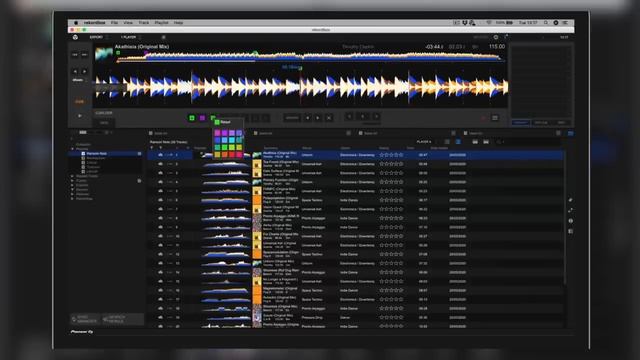Jump to the previous track button
This screenshot has width=640, height=360.
(75, 54)
